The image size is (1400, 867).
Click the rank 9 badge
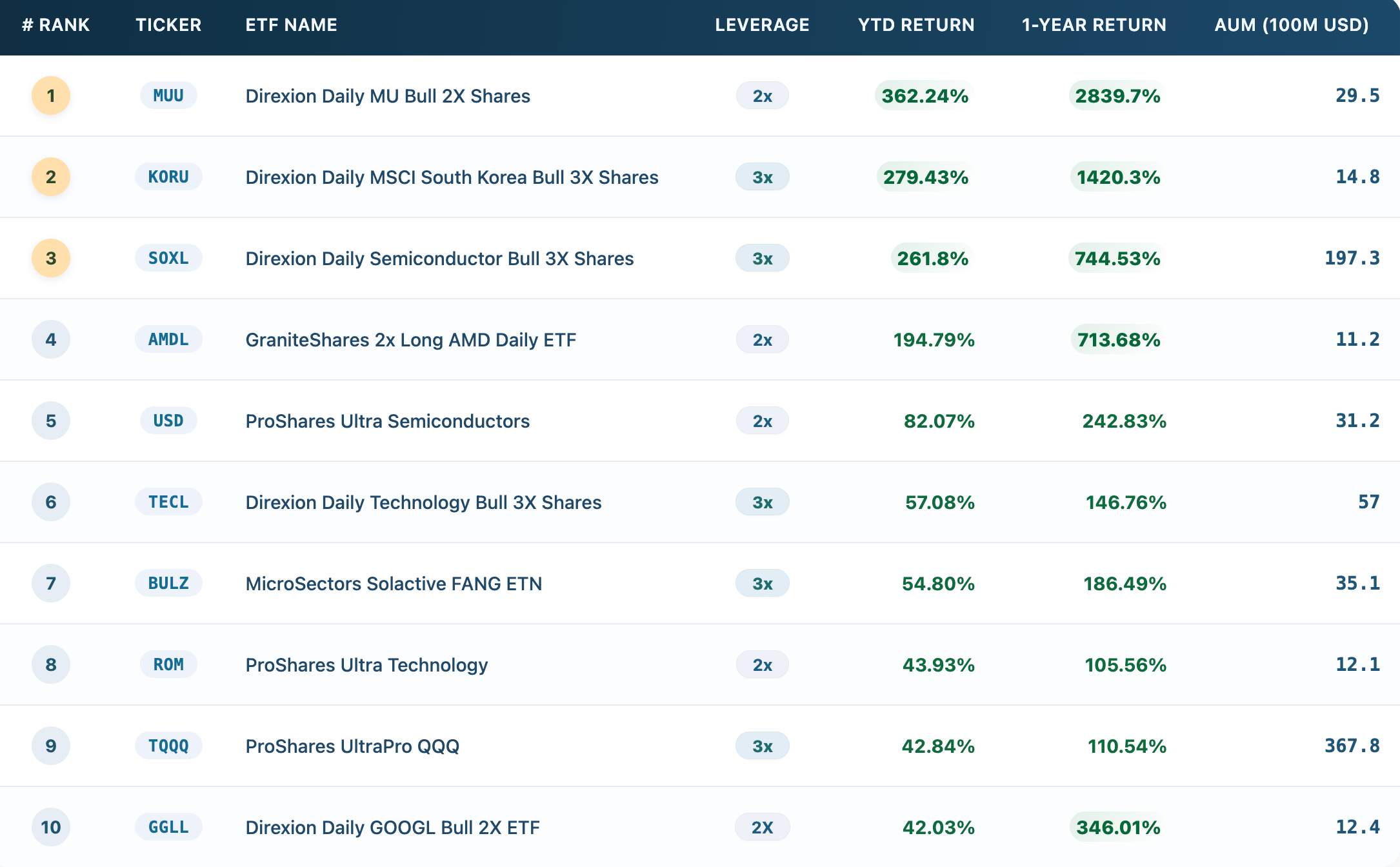tap(51, 746)
